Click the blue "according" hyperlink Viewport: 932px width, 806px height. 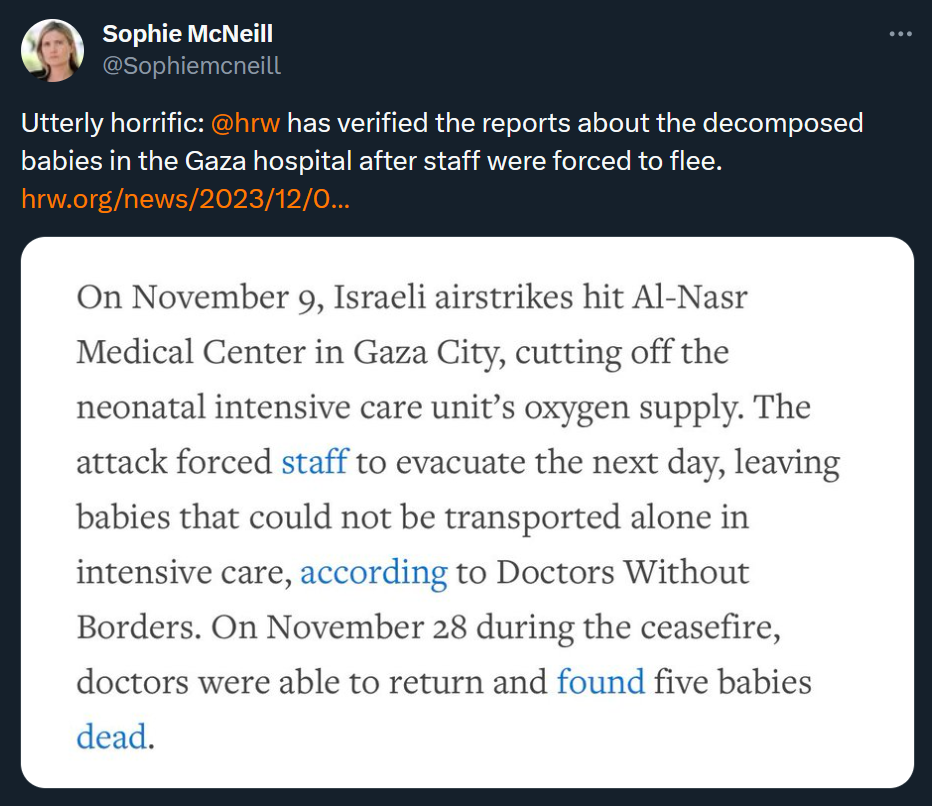coord(373,572)
